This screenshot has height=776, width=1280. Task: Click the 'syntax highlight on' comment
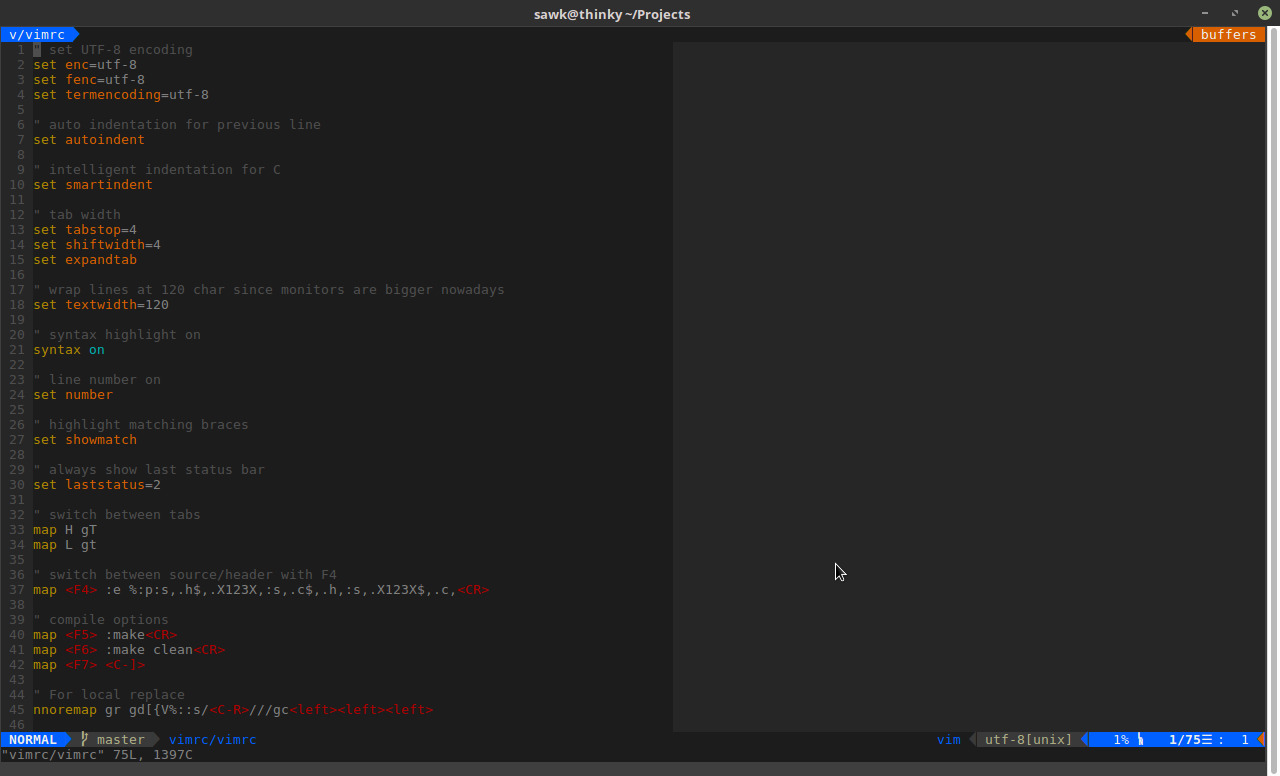(x=117, y=335)
